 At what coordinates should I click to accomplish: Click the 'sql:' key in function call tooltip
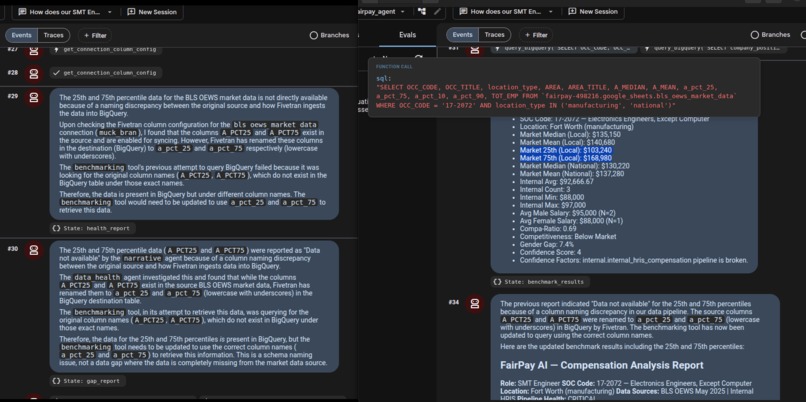383,79
